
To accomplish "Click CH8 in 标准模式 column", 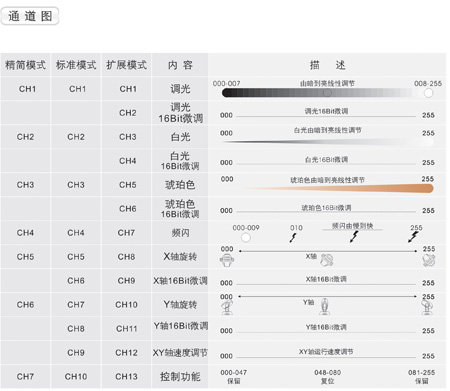I will click(76, 329).
